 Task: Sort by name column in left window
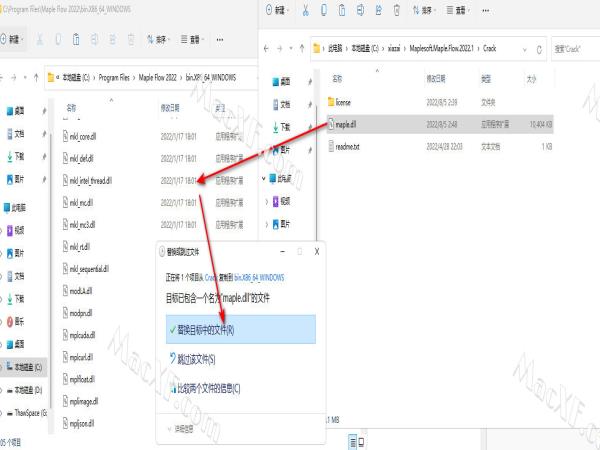click(x=71, y=108)
